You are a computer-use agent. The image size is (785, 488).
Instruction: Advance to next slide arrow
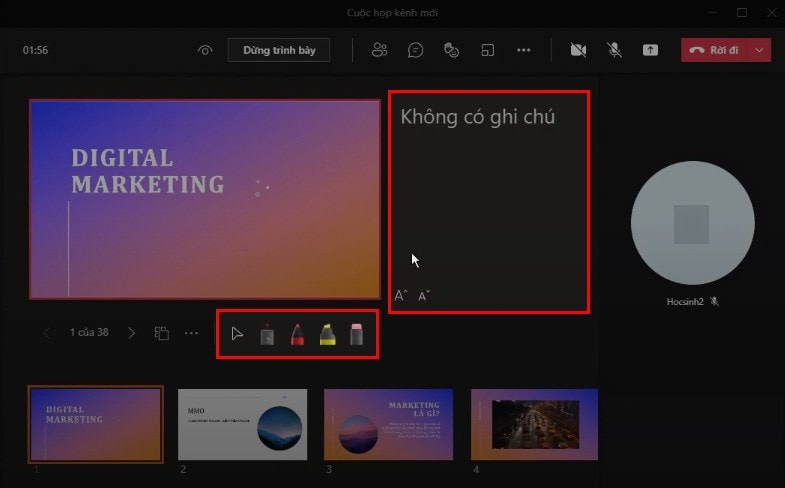tap(132, 333)
